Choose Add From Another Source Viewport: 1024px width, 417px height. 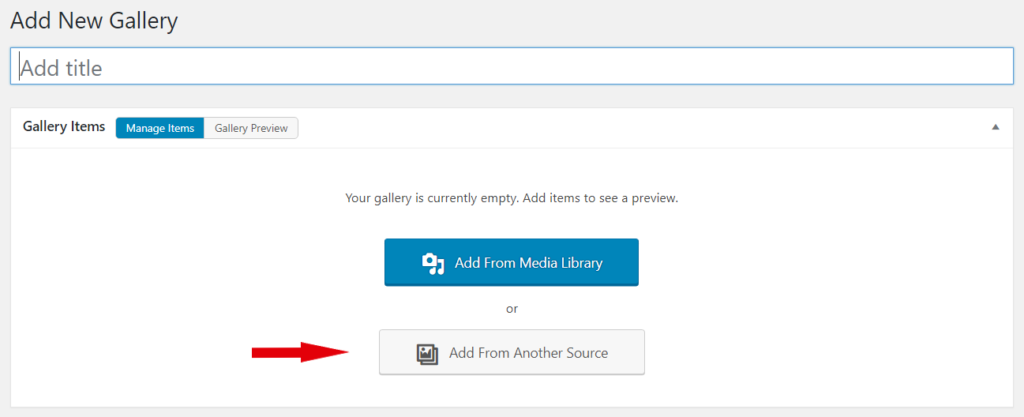tap(512, 352)
